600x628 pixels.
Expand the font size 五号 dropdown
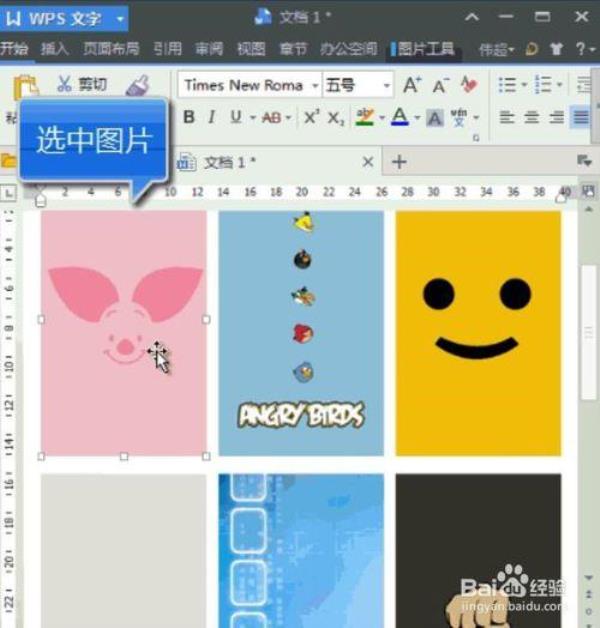[x=387, y=85]
